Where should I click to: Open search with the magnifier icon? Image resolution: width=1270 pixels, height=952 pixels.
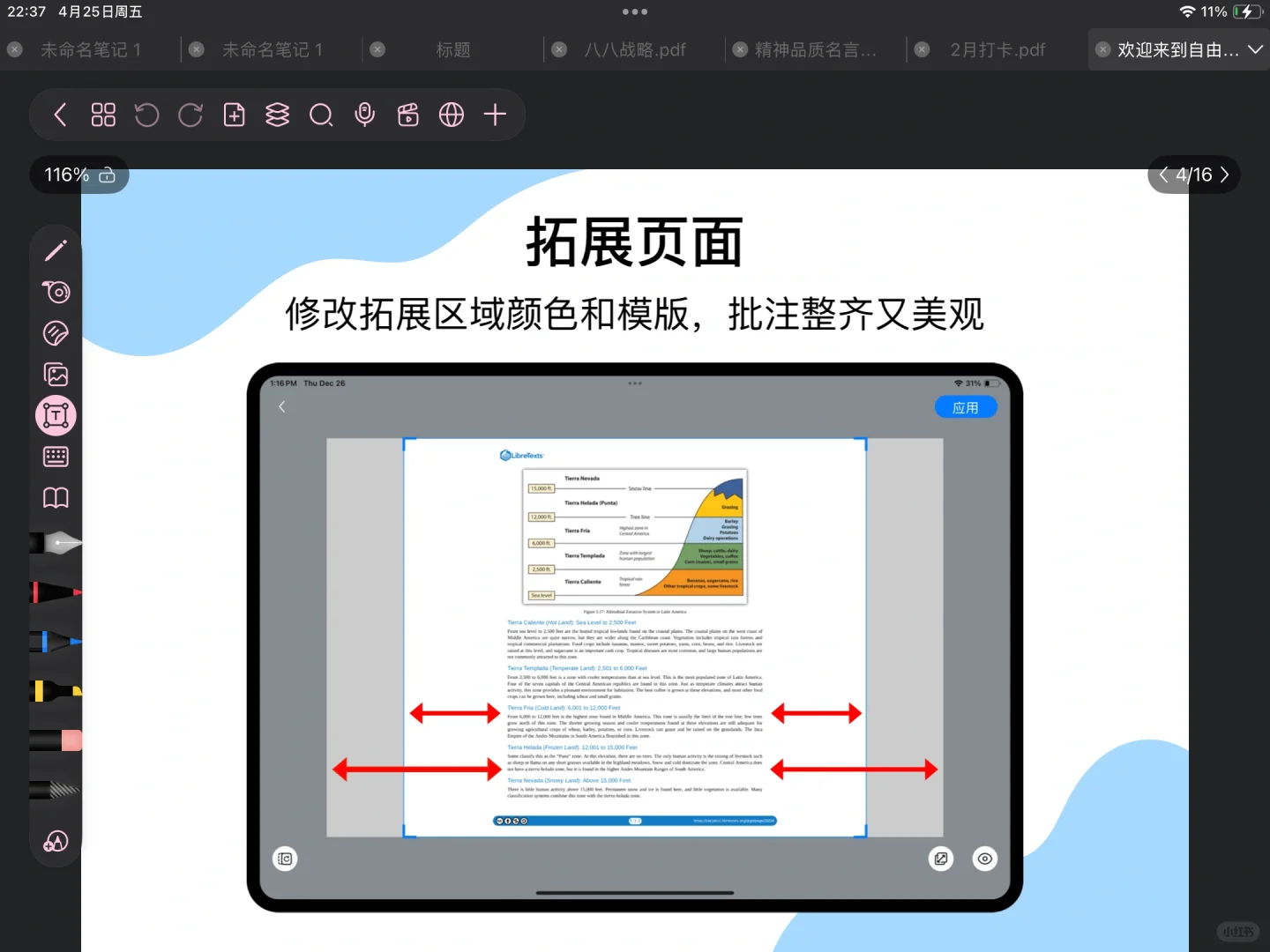pyautogui.click(x=321, y=115)
